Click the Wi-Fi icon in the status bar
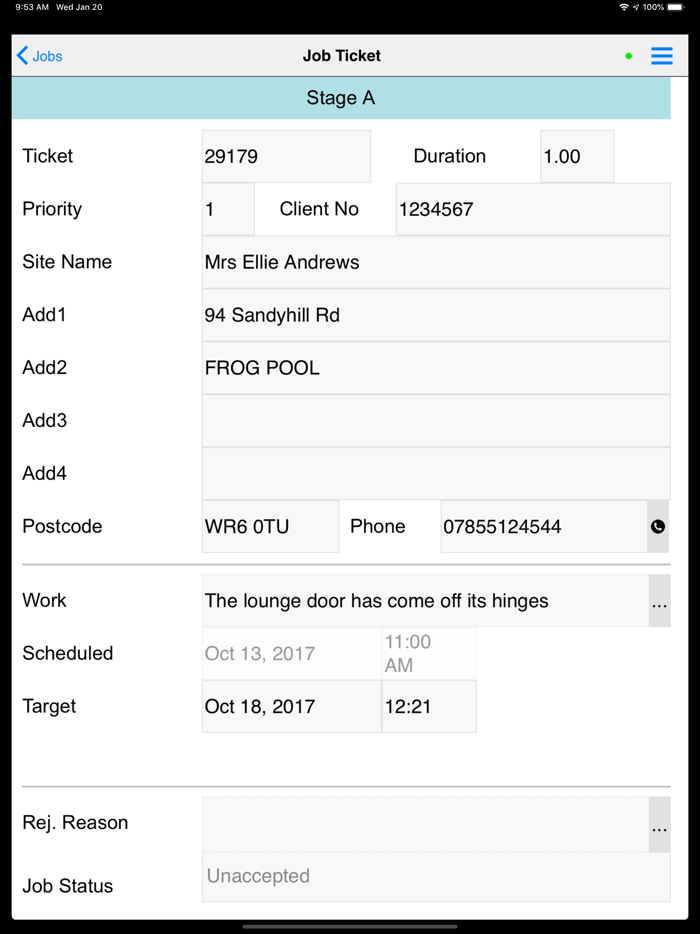 (626, 8)
